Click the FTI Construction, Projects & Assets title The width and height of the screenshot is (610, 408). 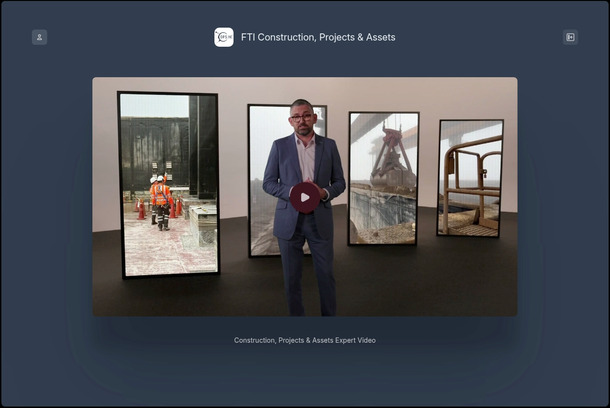click(318, 37)
